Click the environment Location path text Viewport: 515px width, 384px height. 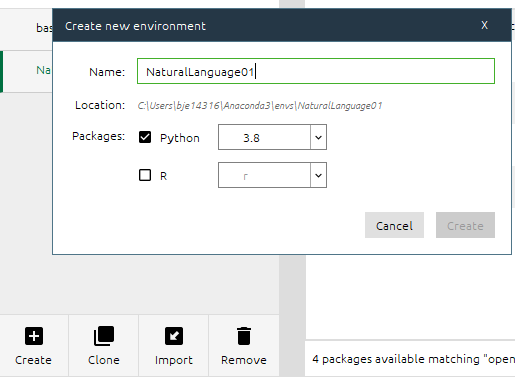[x=260, y=106]
